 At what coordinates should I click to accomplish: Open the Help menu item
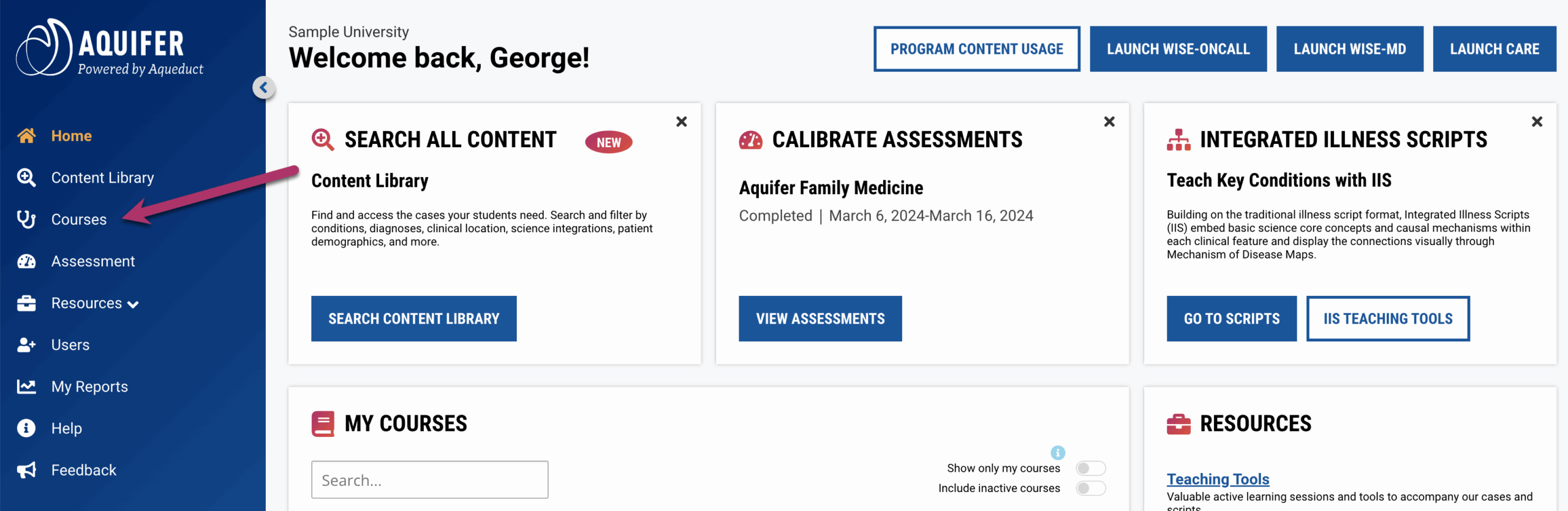[x=66, y=428]
